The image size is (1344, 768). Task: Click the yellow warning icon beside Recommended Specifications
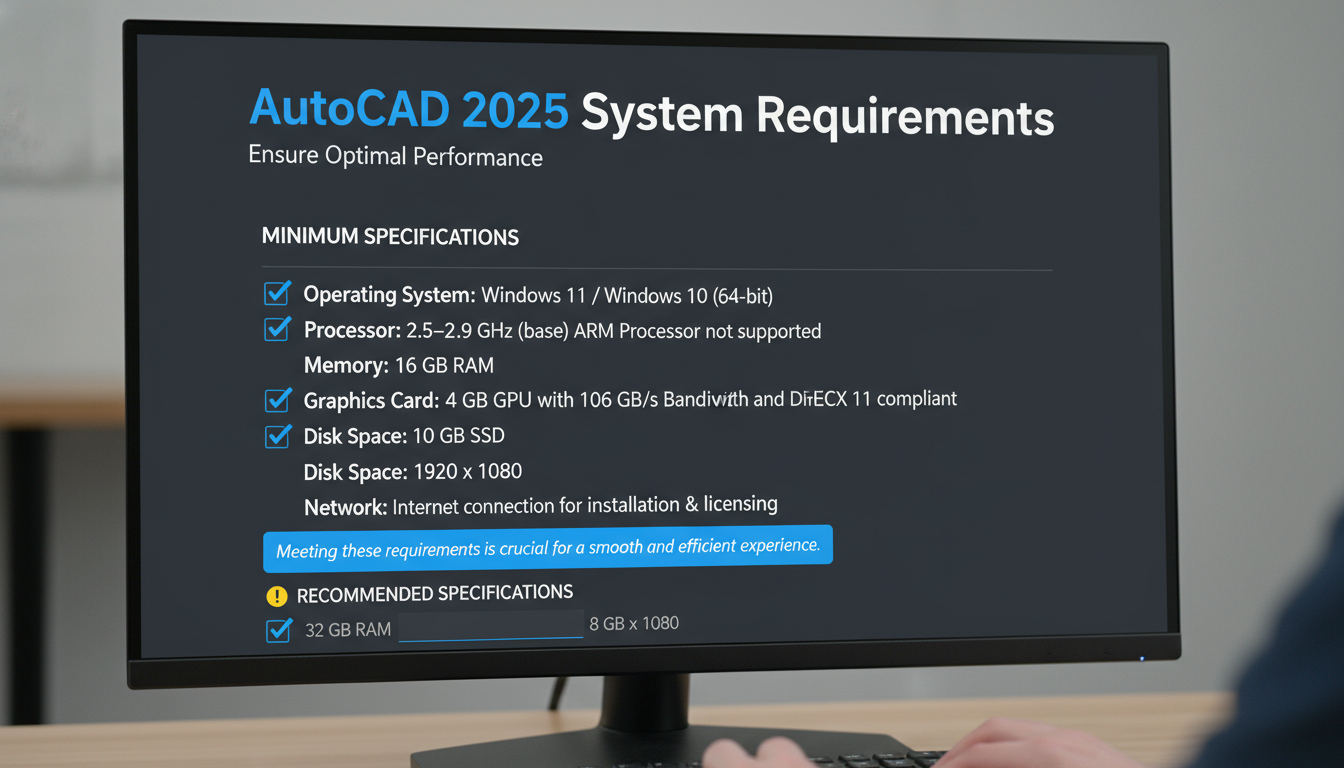click(x=277, y=594)
